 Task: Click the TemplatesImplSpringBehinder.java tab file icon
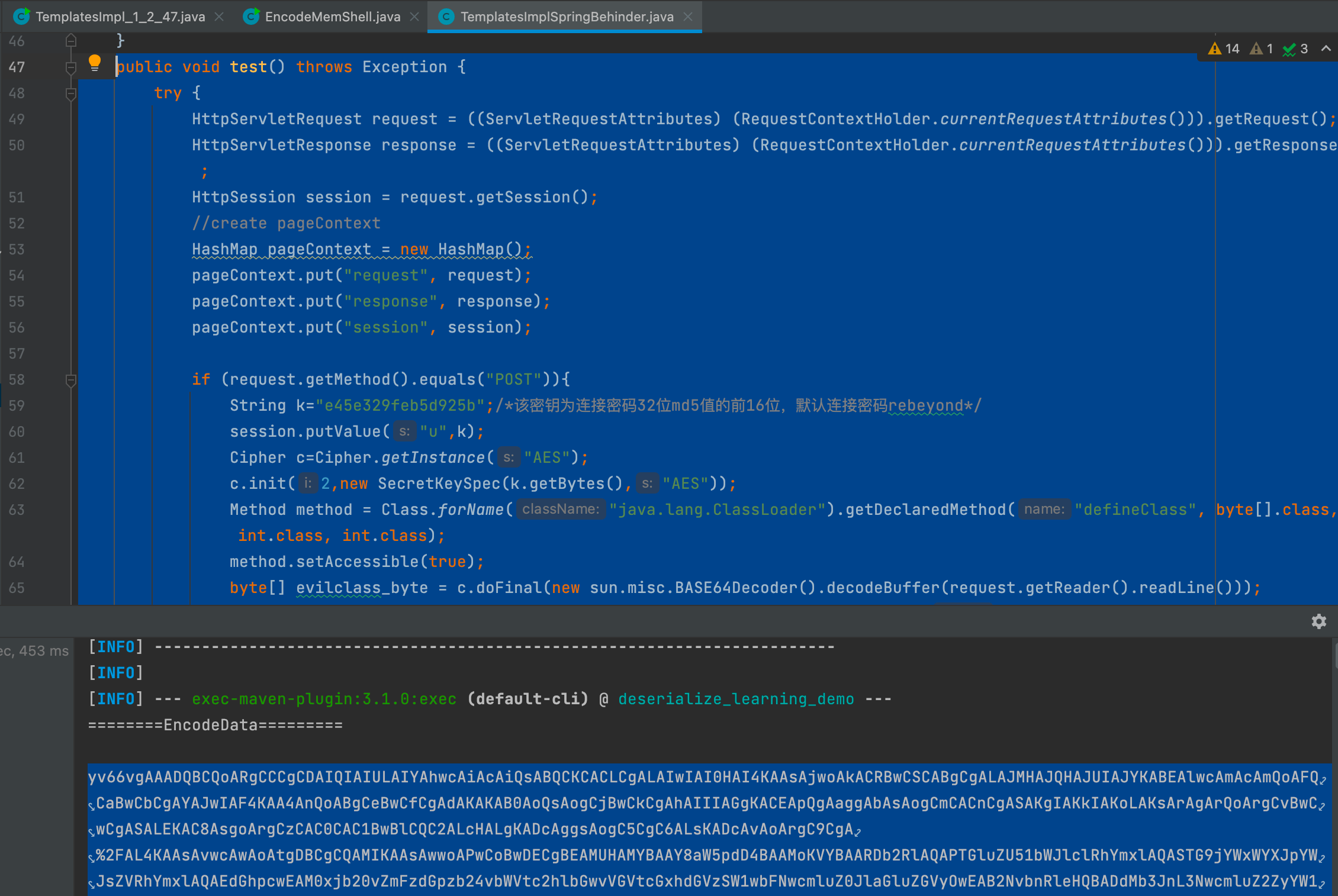(x=446, y=17)
